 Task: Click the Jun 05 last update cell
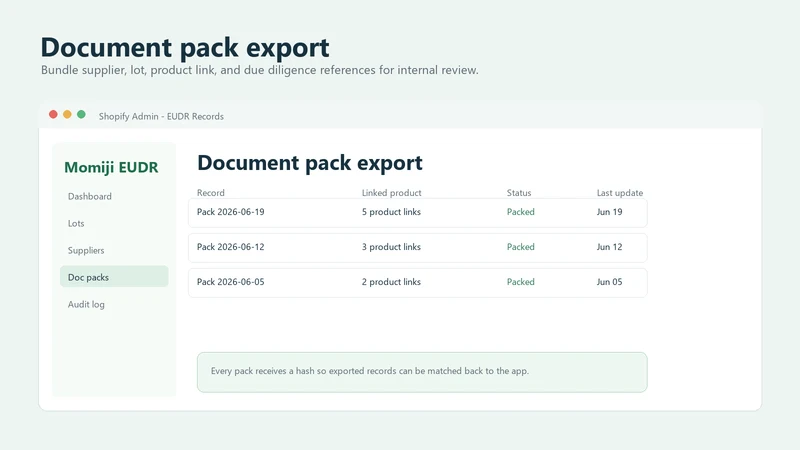coord(609,282)
